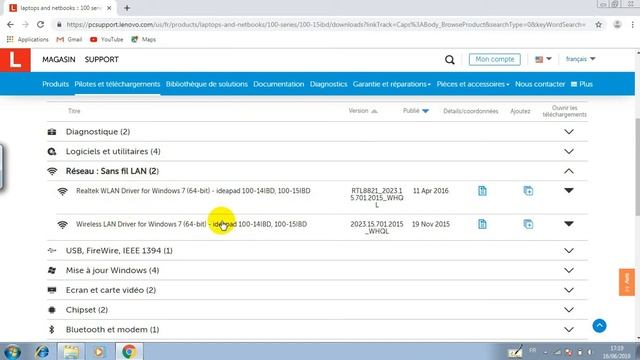Viewport: 640px width, 360px height.
Task: Click the taskbar clock
Action: point(618,352)
